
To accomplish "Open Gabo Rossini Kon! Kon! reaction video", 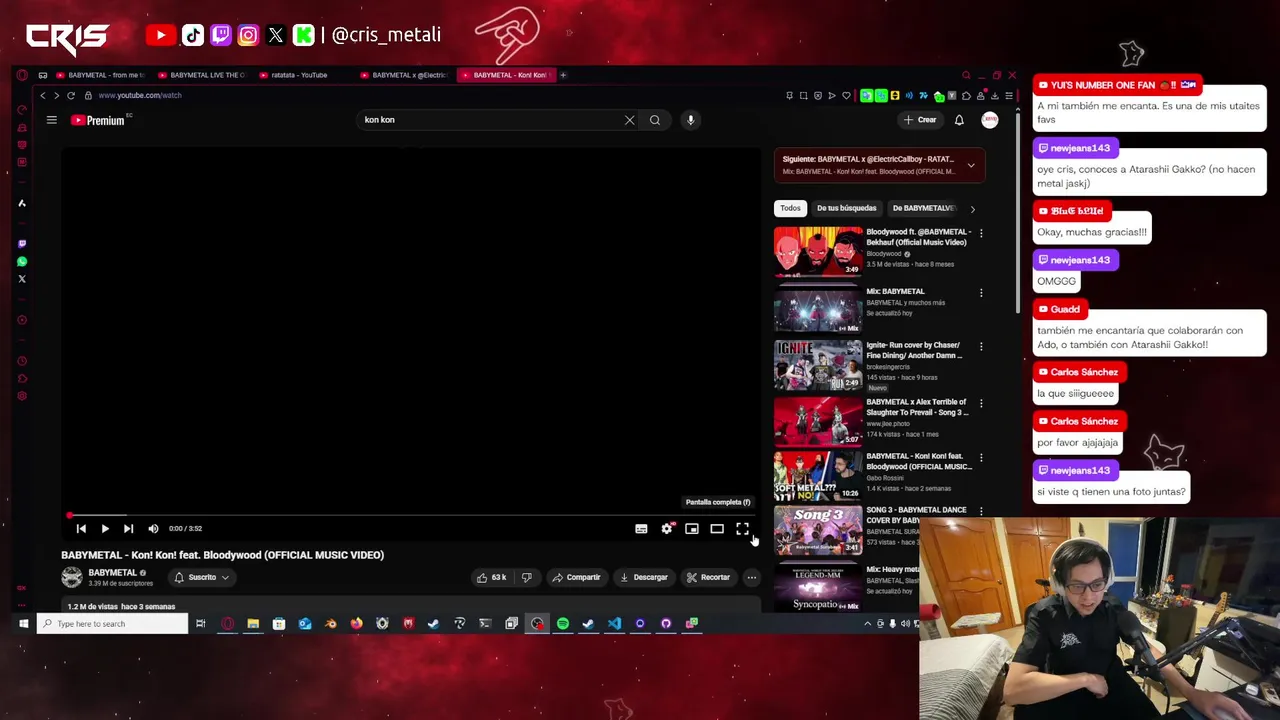I will [818, 476].
